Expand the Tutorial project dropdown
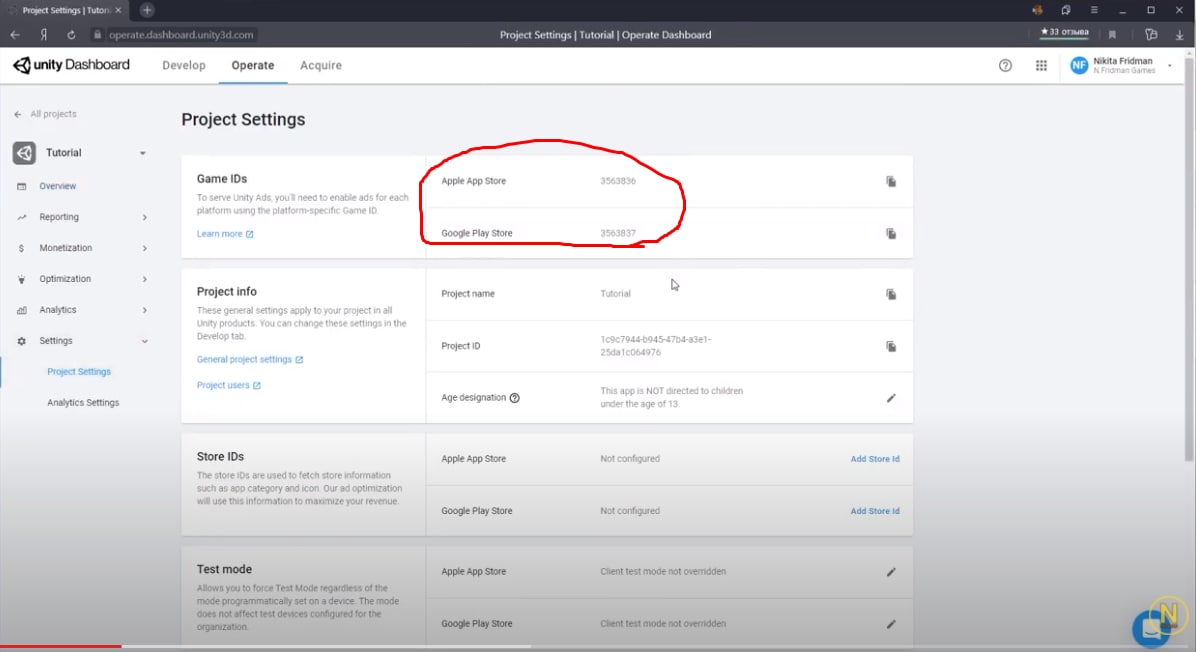Screen dimensions: 1196x652 point(143,153)
